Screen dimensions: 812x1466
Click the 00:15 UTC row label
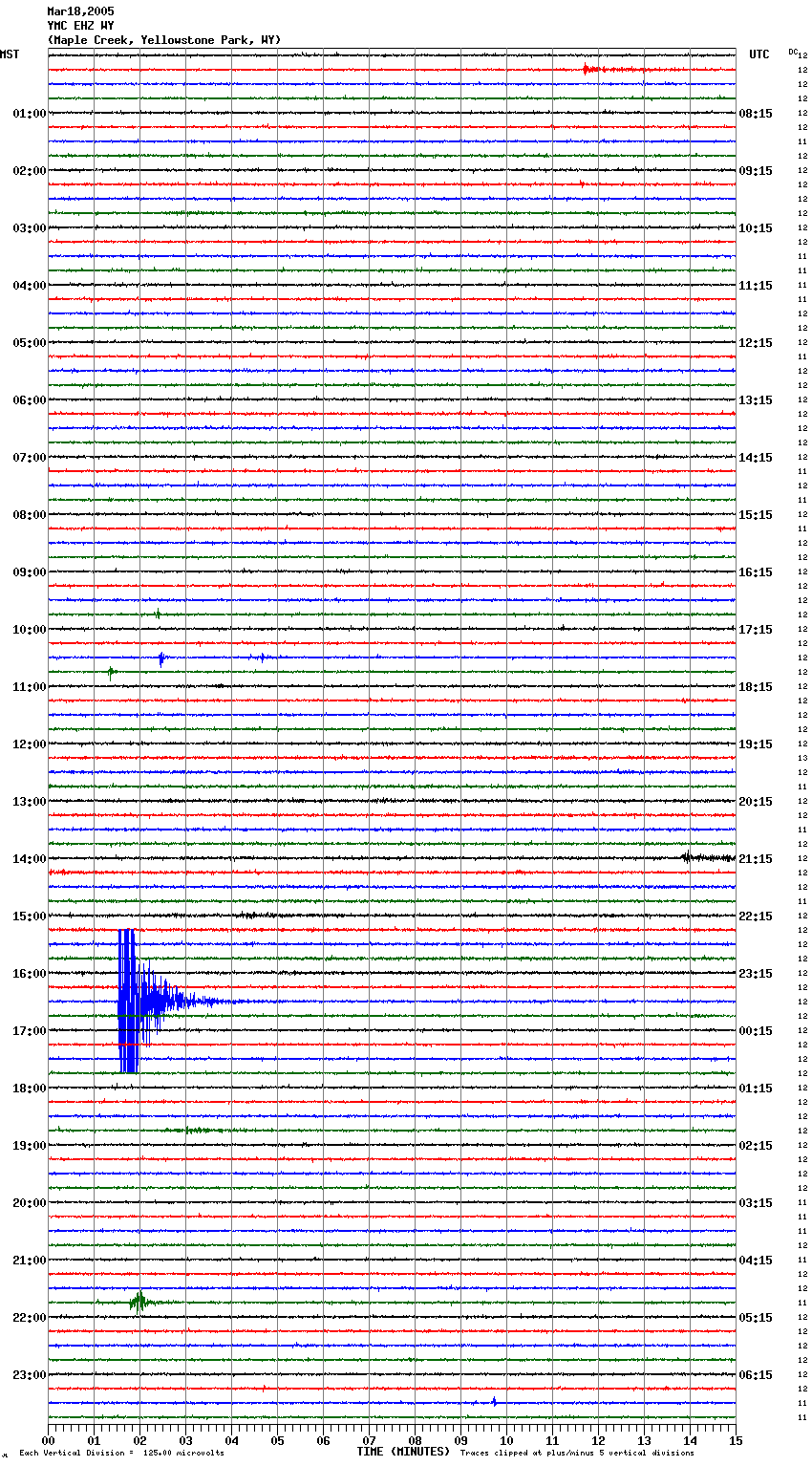756,1031
